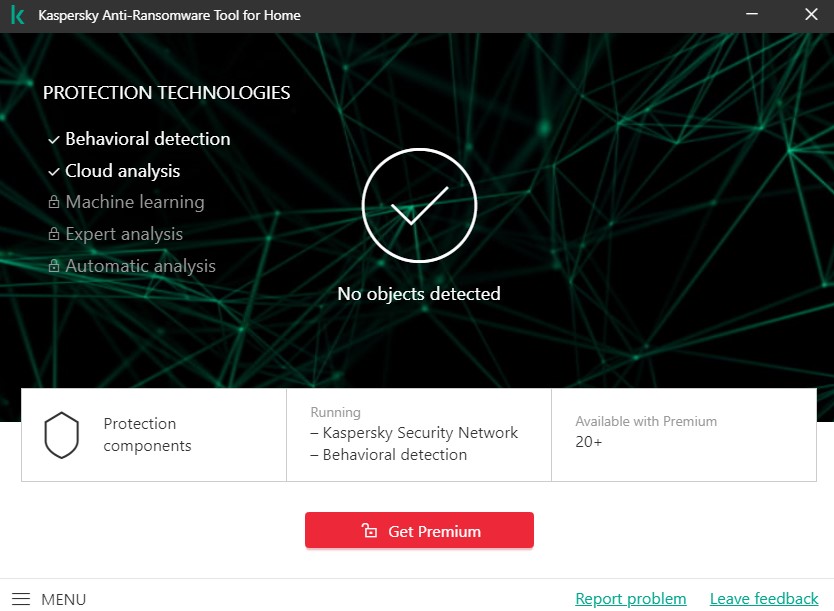The image size is (834, 611).
Task: Click the Cloud analysis checkmark
Action: [x=54, y=171]
